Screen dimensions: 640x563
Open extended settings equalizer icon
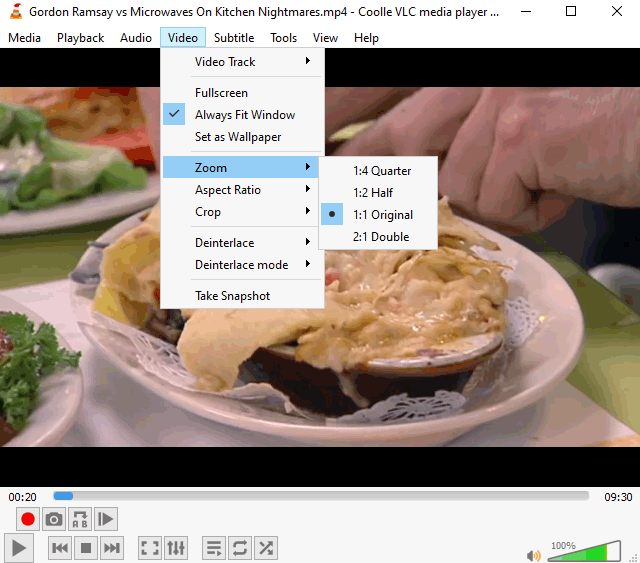(x=176, y=548)
